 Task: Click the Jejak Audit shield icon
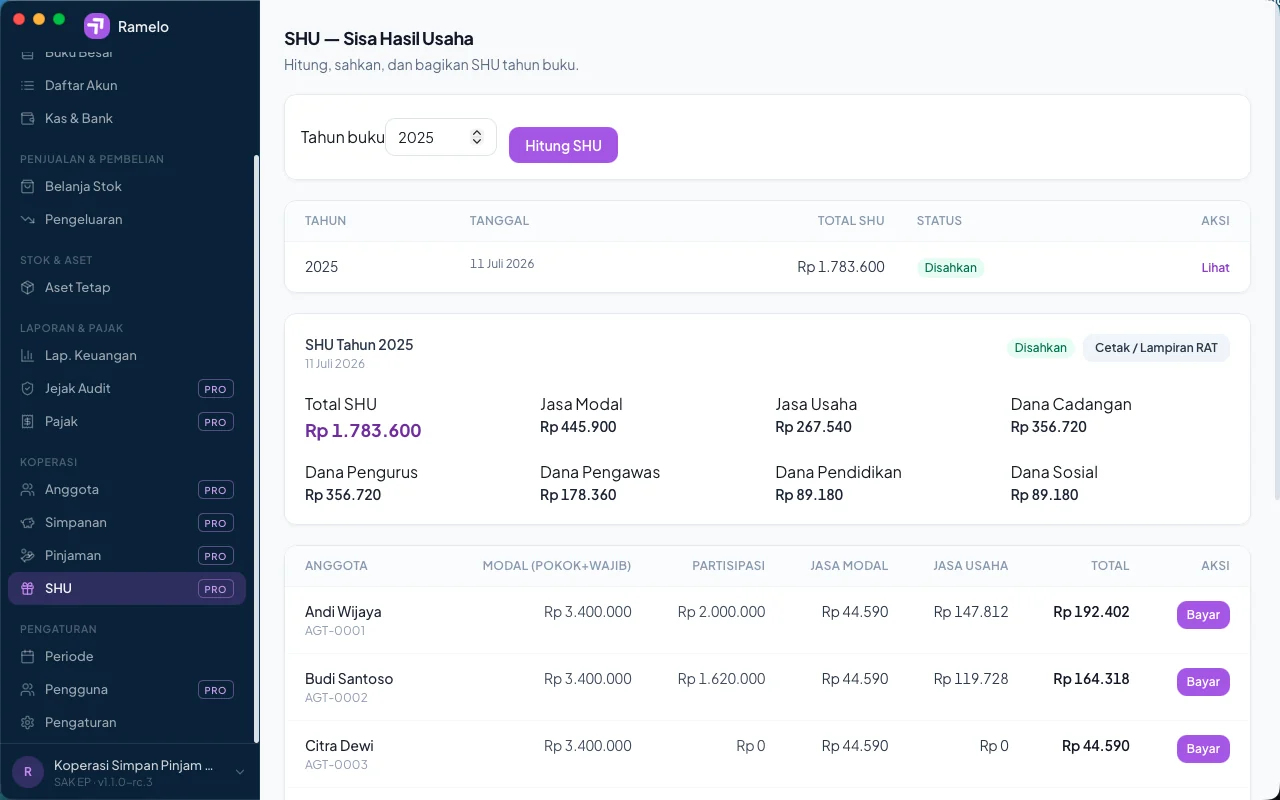(x=28, y=388)
